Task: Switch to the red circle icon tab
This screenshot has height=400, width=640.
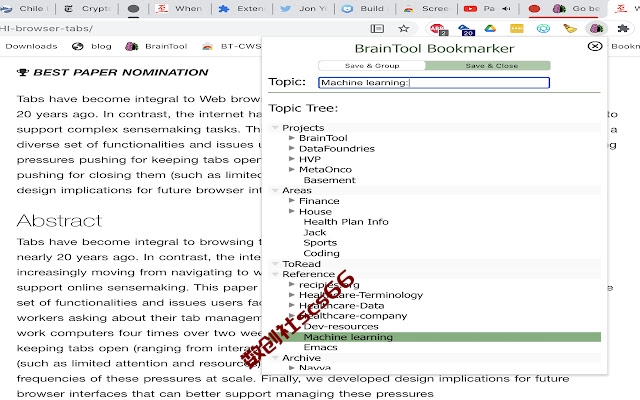Action: (534, 8)
